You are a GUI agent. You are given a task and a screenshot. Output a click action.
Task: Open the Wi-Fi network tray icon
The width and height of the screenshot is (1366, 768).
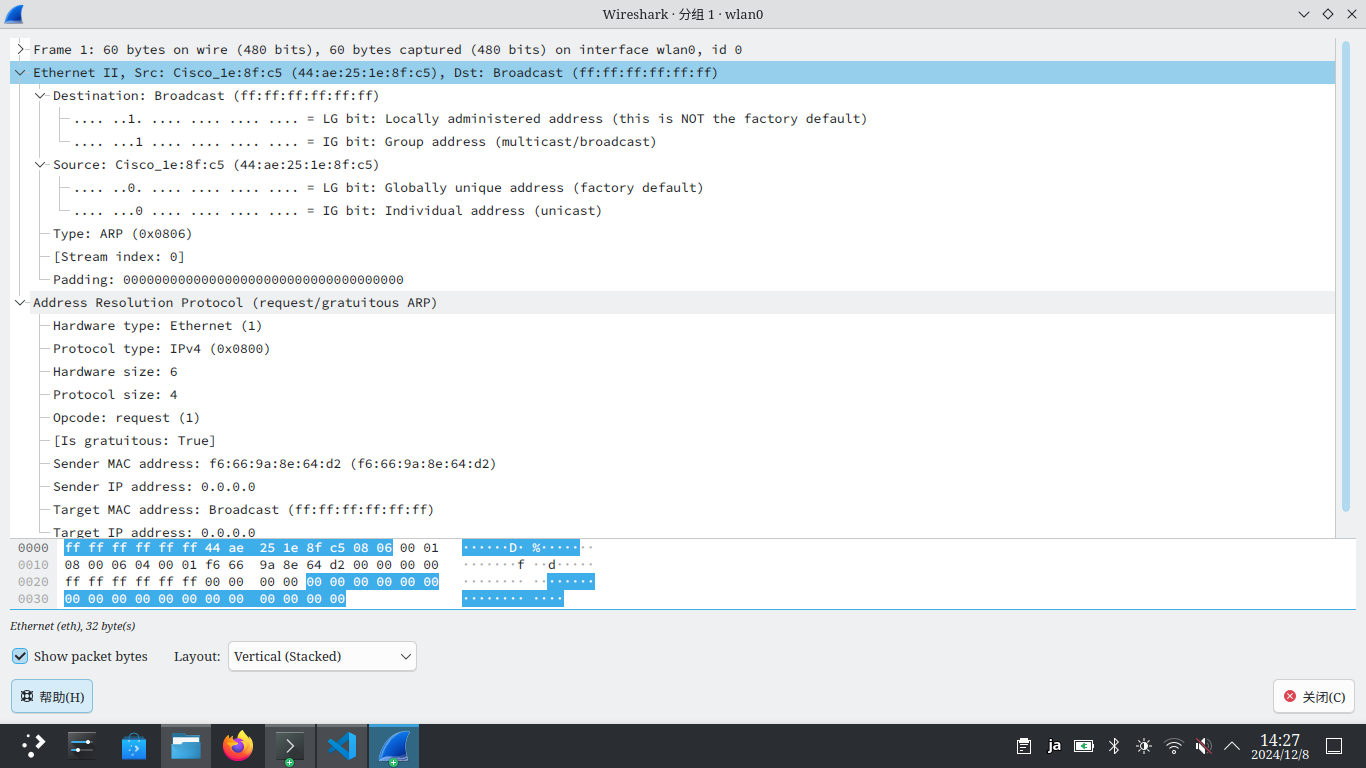1174,746
